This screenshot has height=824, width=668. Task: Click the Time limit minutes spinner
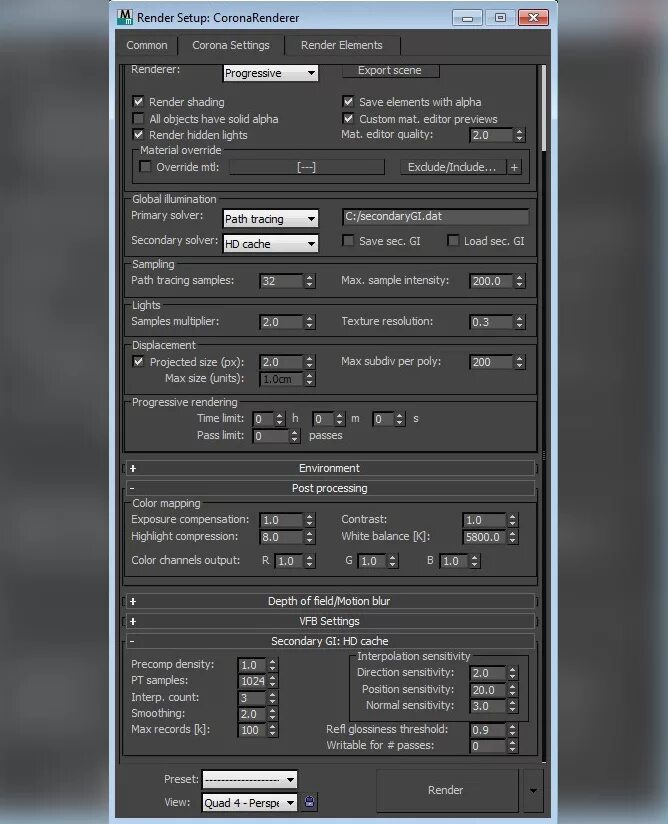340,419
